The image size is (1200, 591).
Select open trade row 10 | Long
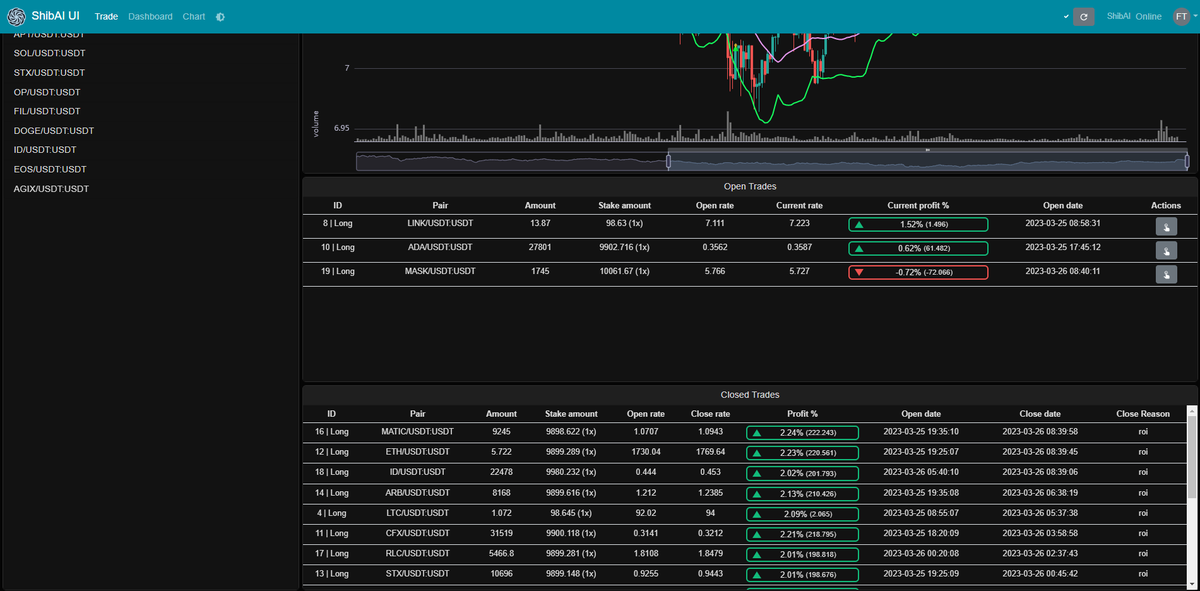(x=749, y=248)
